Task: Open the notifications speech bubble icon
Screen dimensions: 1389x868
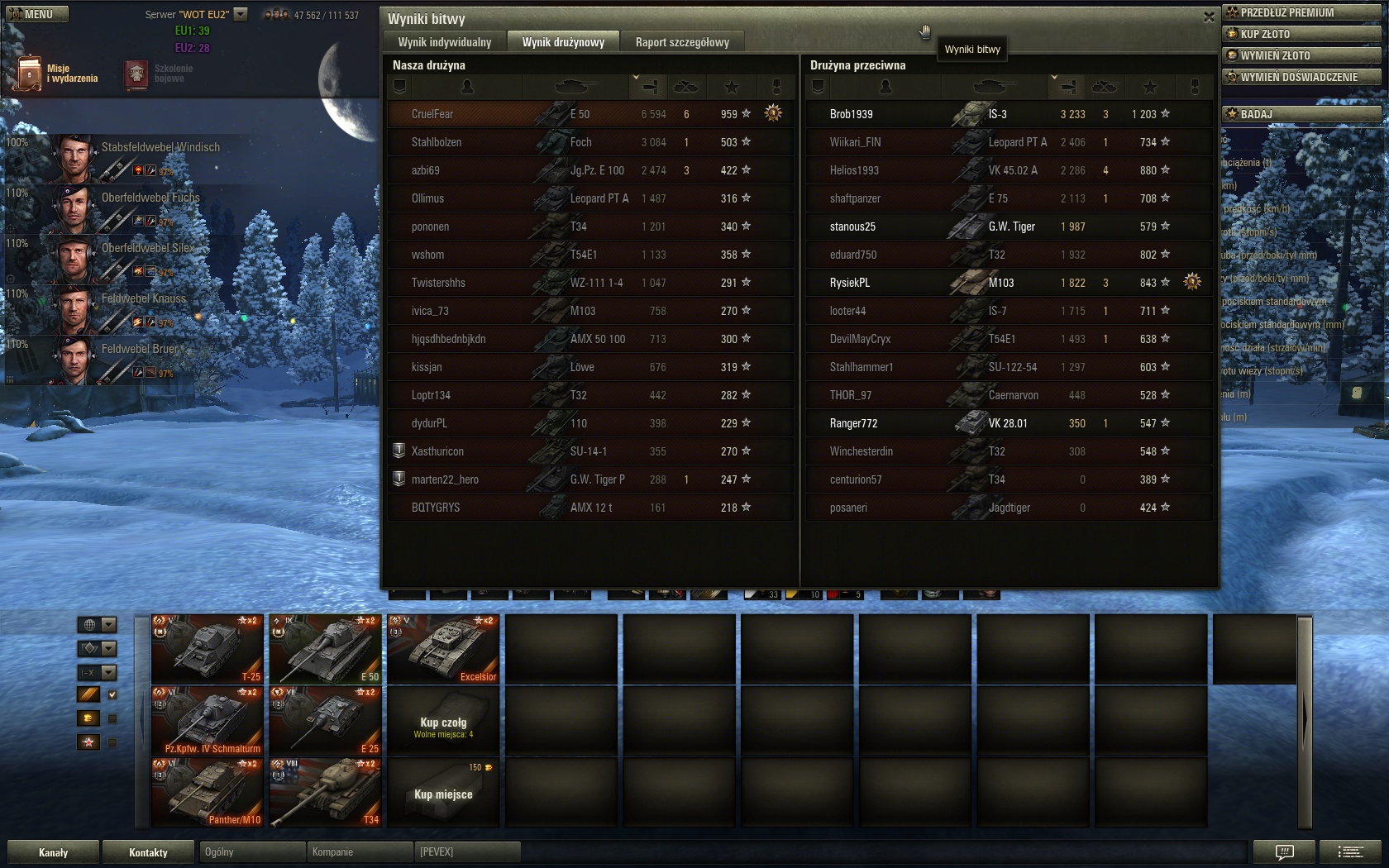Action: [1284, 851]
